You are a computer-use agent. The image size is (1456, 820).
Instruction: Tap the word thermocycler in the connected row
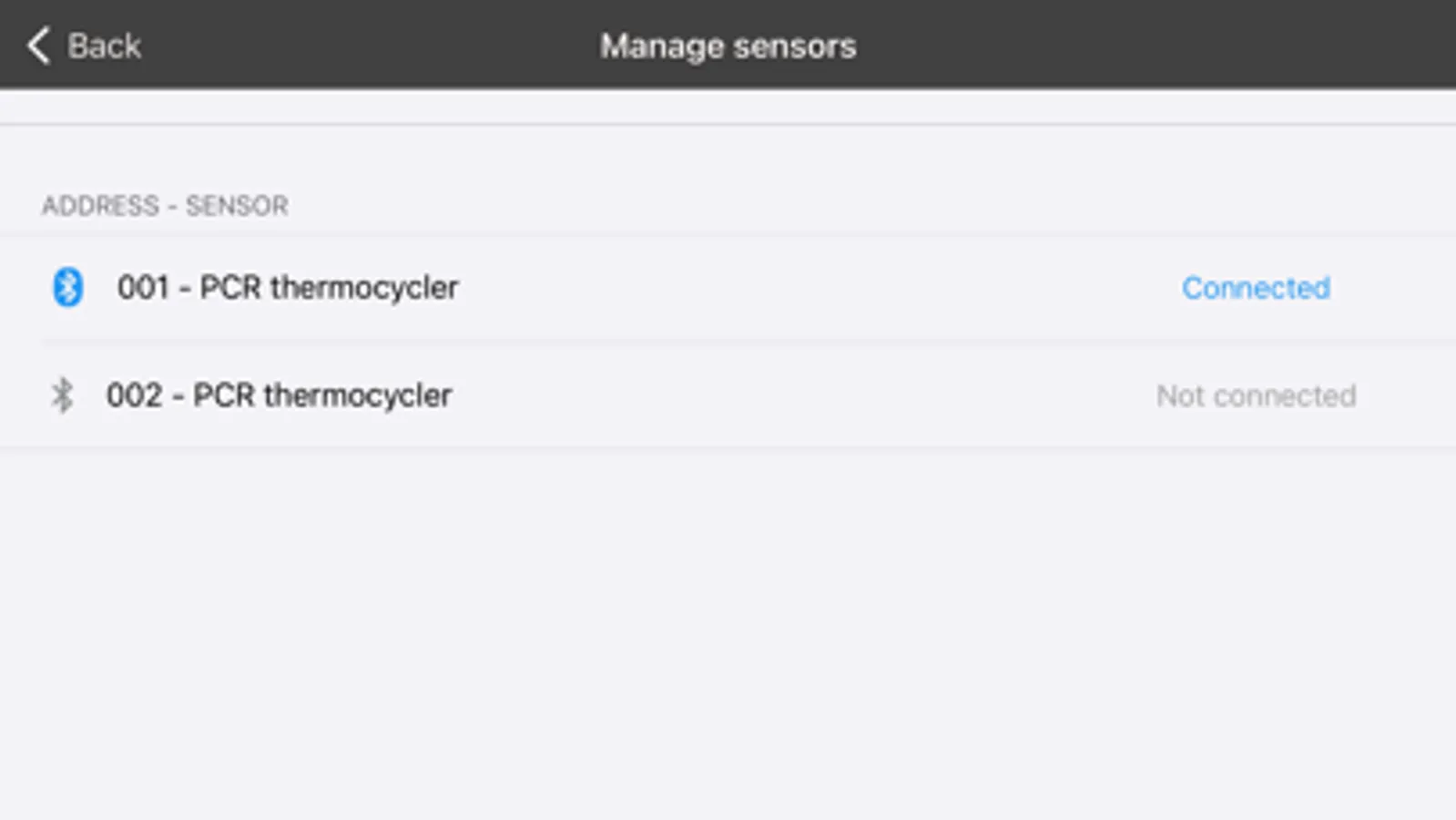pos(364,288)
